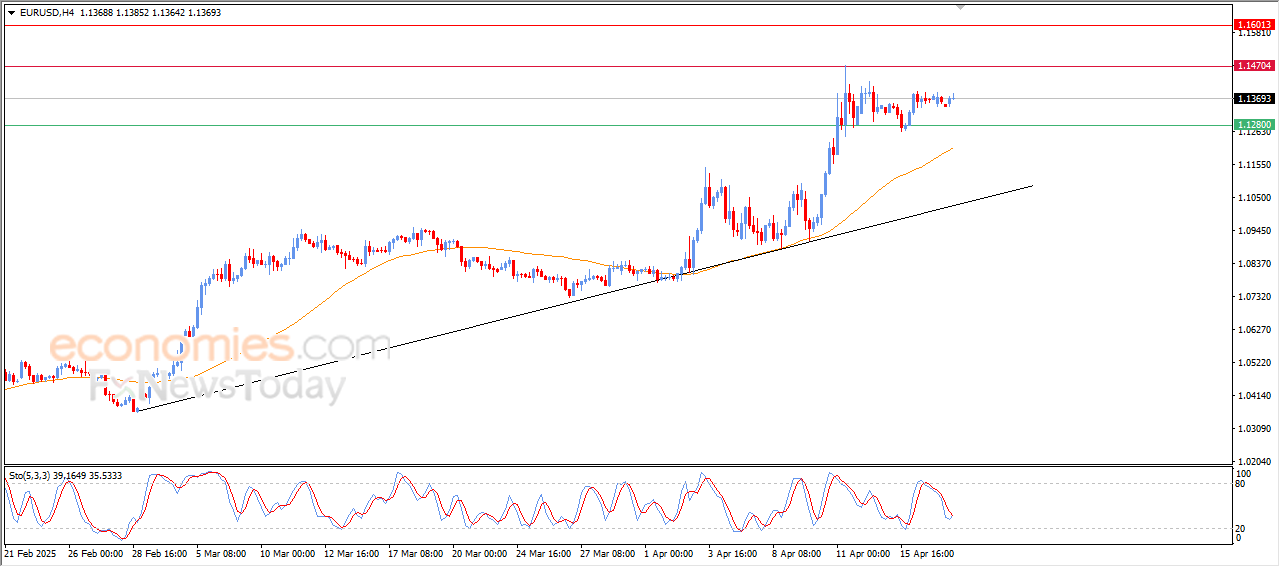Click the 1.10500 price axis value
Image resolution: width=1280 pixels, height=567 pixels.
[1253, 198]
